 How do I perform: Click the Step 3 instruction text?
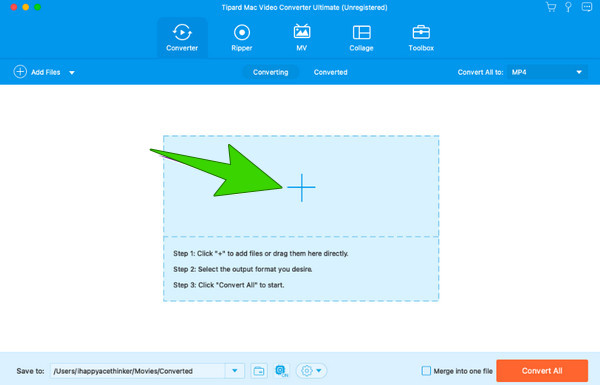click(228, 285)
